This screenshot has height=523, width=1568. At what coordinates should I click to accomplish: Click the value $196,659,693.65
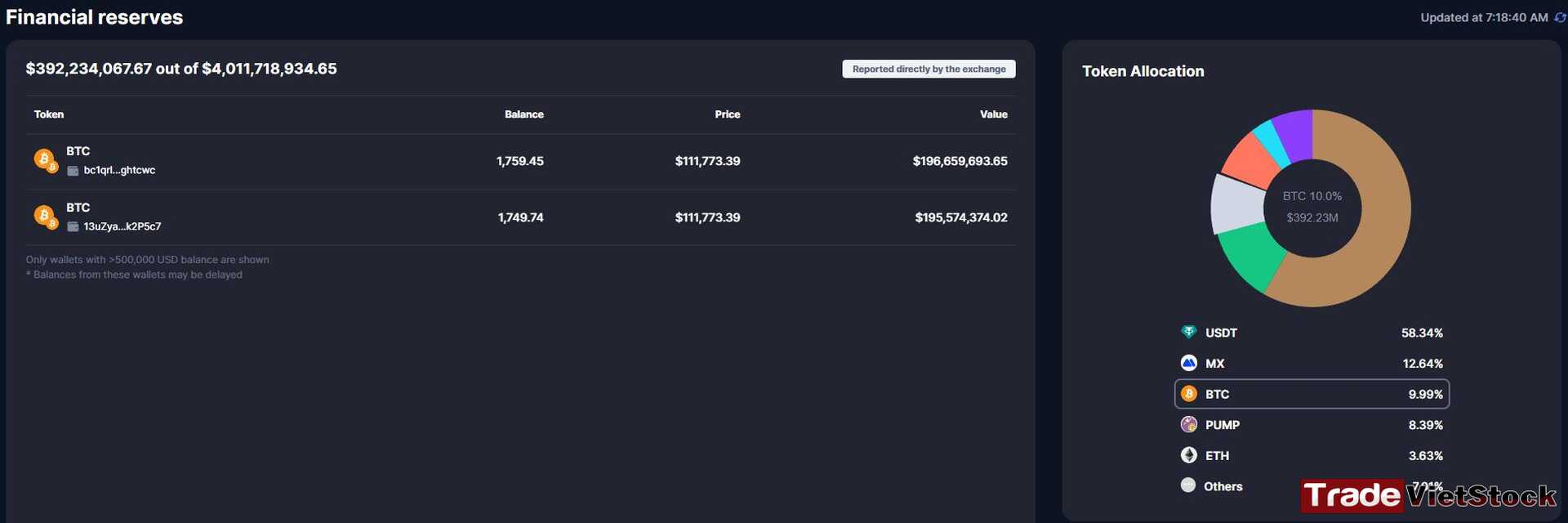(x=960, y=161)
